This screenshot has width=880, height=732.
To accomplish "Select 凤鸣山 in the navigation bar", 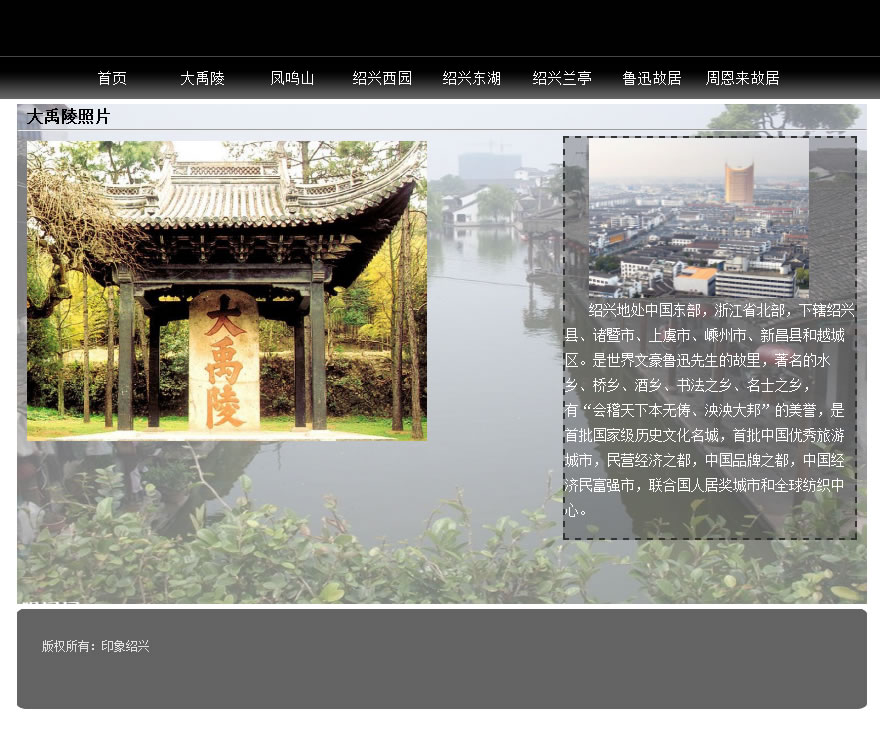I will point(292,78).
